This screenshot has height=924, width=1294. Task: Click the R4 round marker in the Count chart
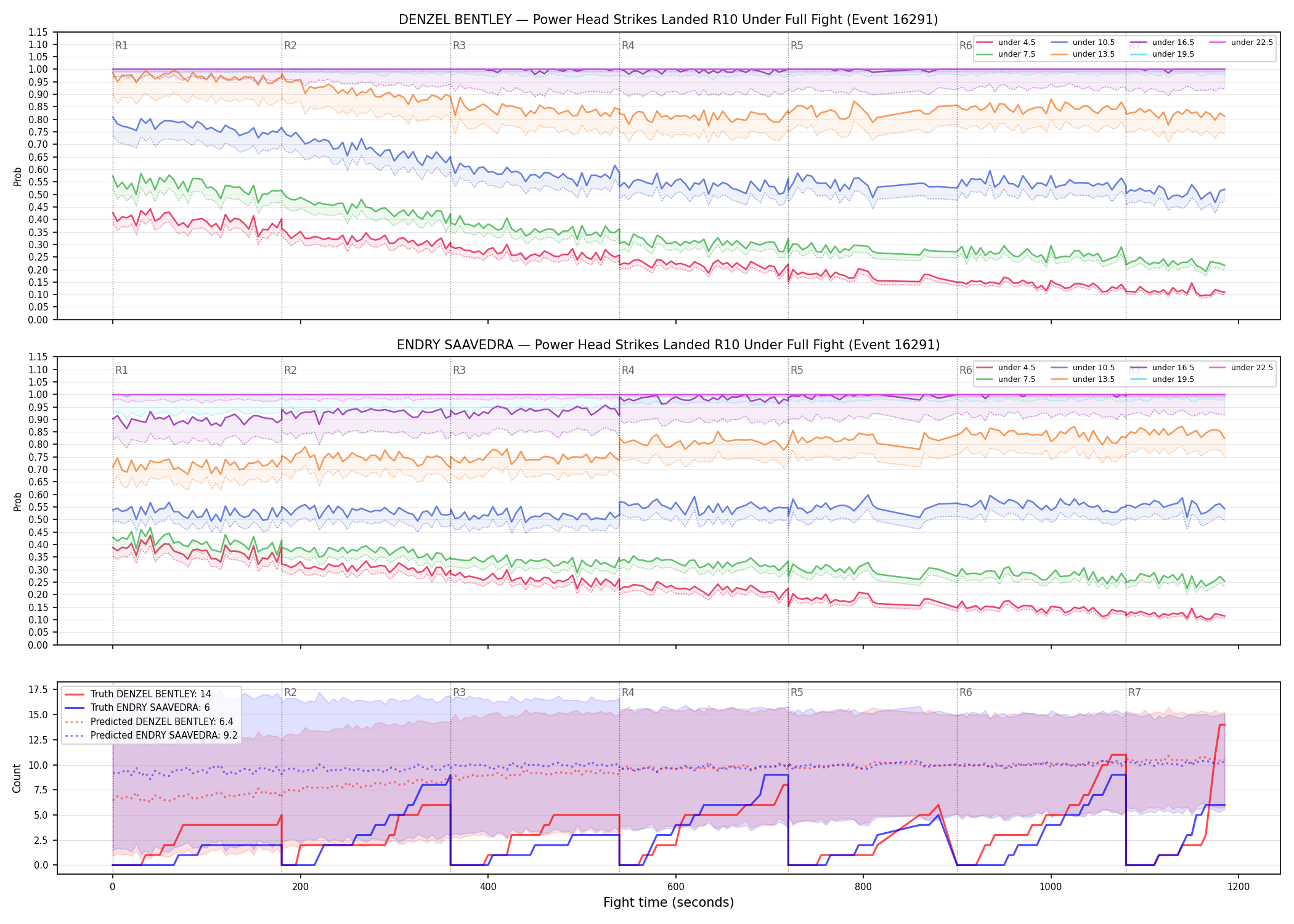[628, 692]
